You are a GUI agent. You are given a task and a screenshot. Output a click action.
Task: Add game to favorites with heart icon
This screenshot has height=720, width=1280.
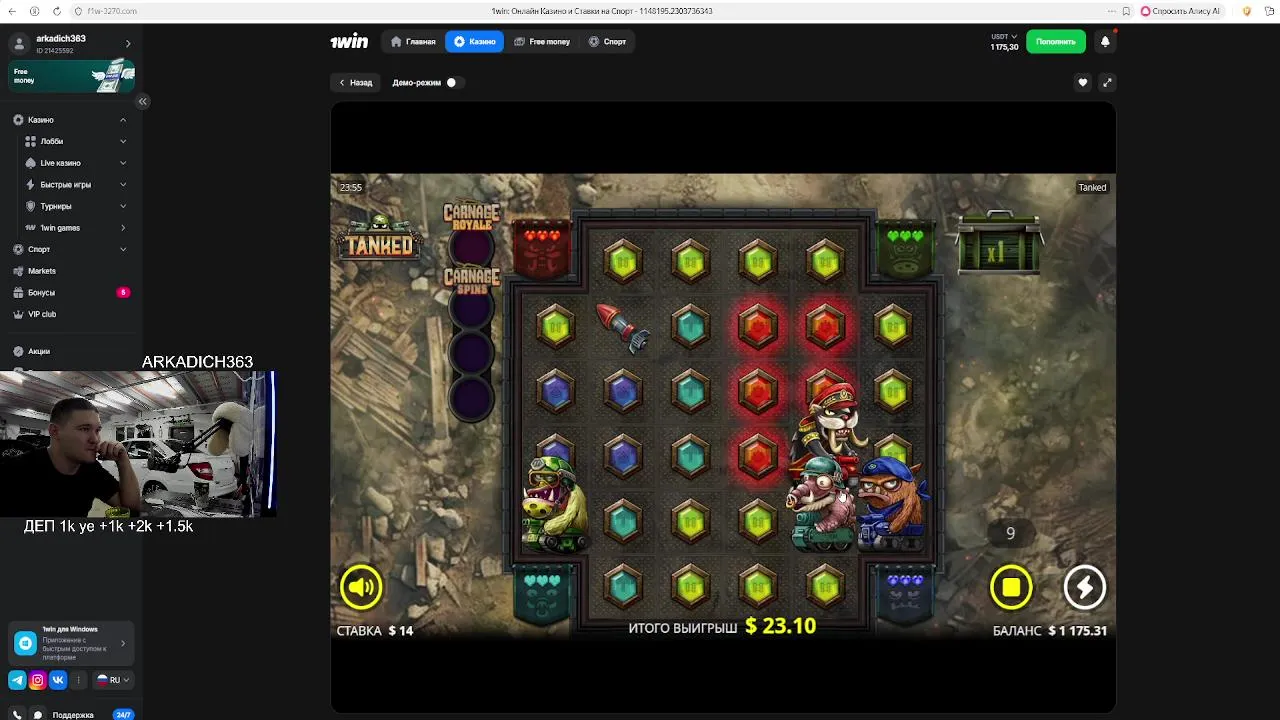[x=1082, y=83]
